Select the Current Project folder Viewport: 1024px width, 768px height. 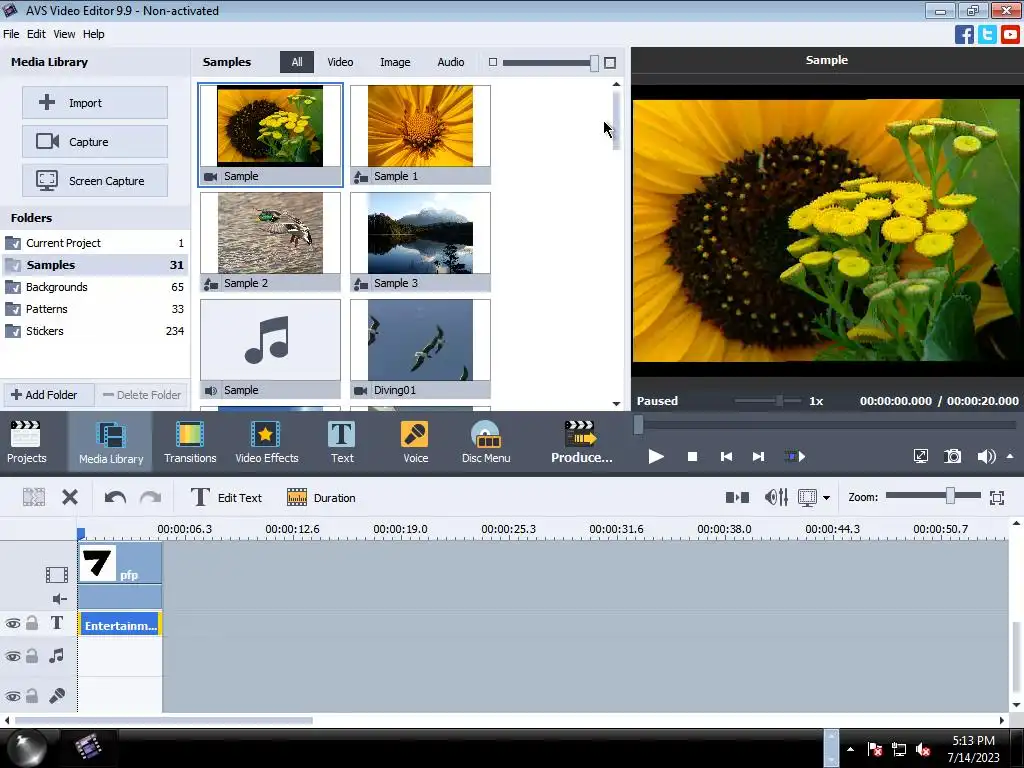tap(95, 243)
